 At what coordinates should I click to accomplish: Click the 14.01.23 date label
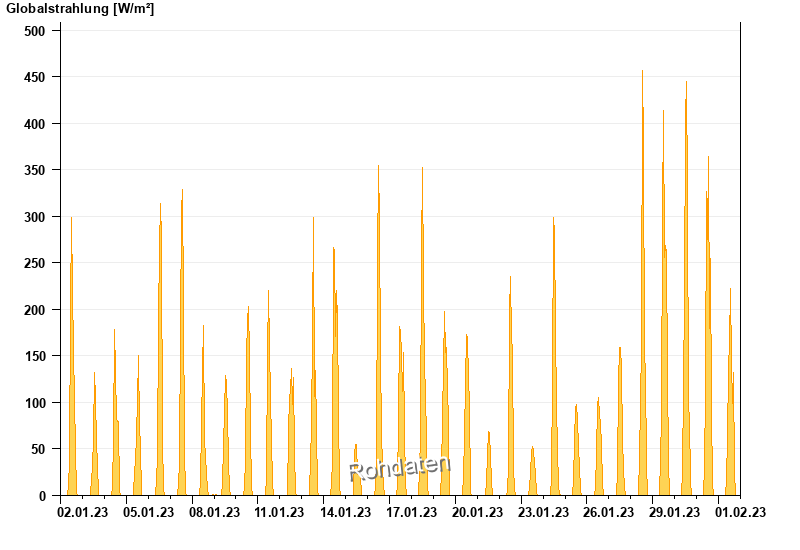tap(345, 512)
